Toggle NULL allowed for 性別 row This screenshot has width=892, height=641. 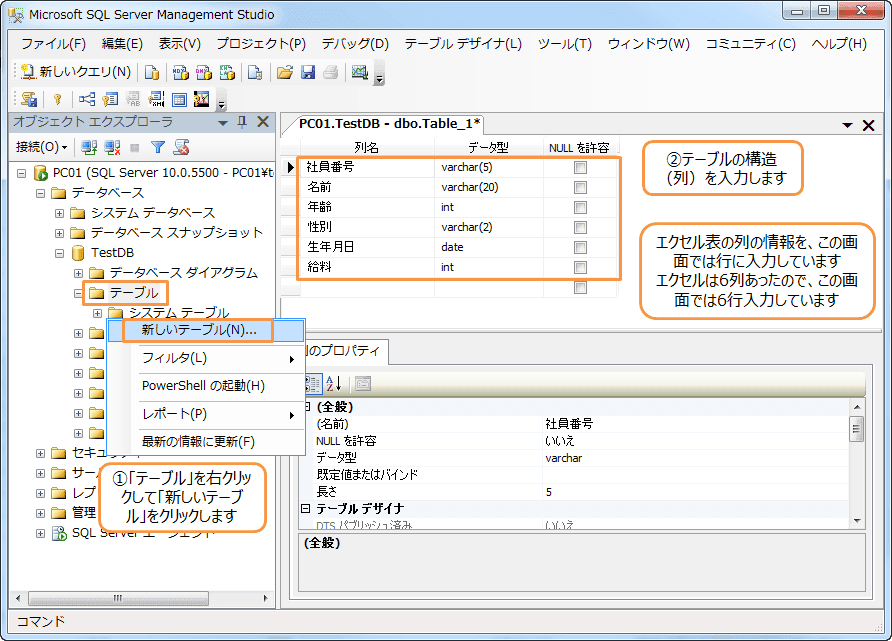580,228
